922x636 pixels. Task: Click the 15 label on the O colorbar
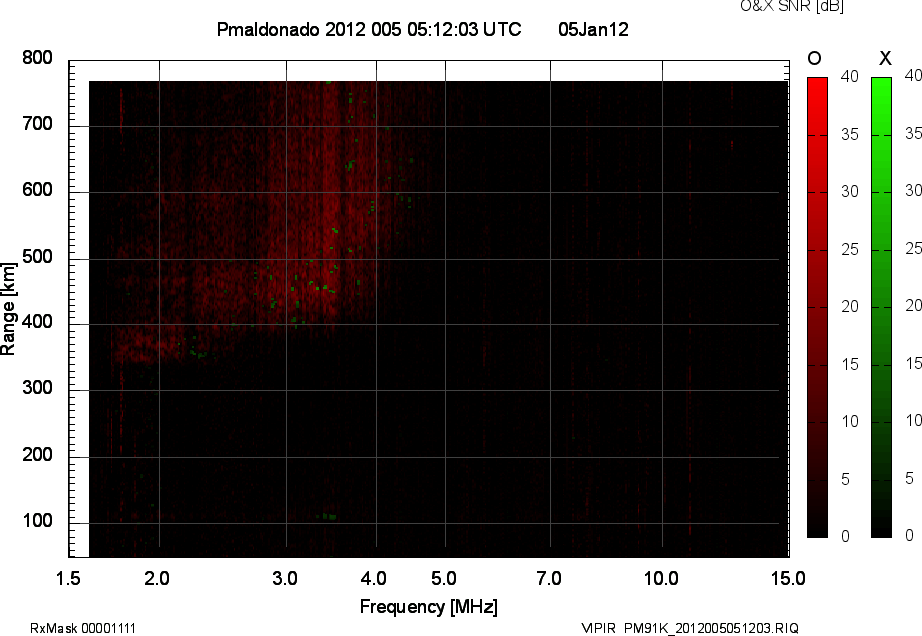pyautogui.click(x=850, y=364)
